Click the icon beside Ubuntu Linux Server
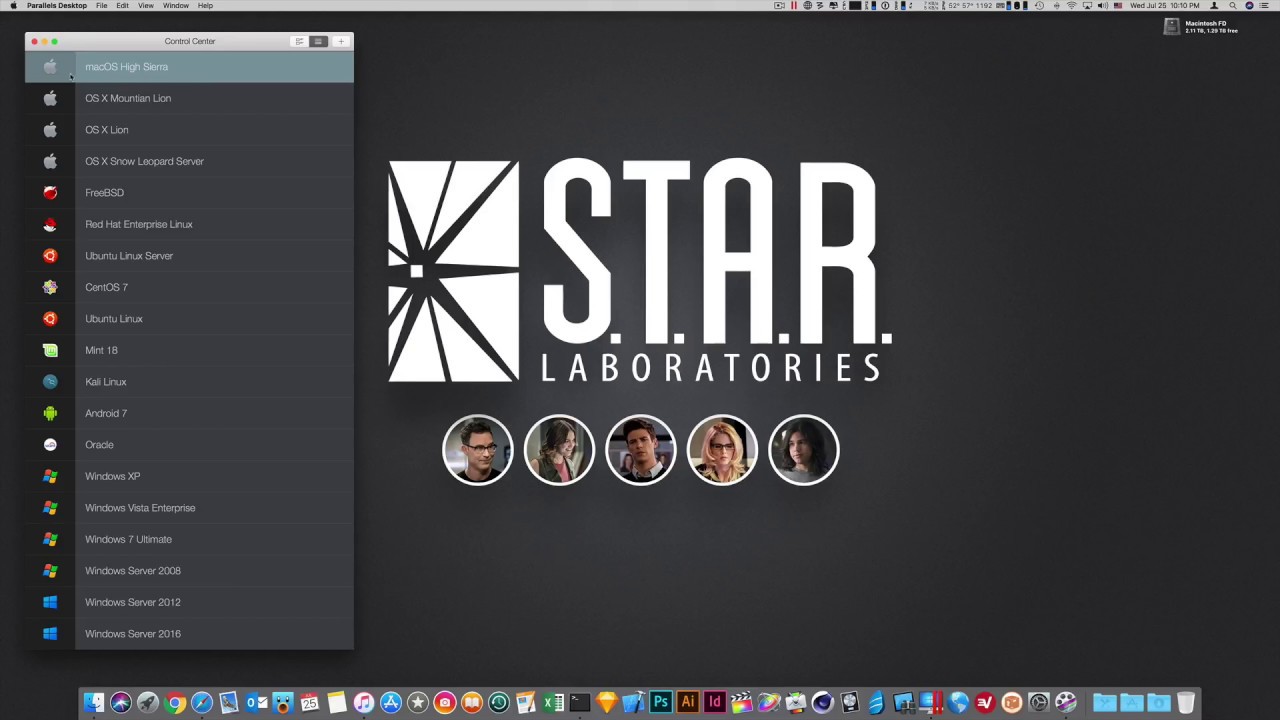Image resolution: width=1280 pixels, height=720 pixels. click(50, 255)
